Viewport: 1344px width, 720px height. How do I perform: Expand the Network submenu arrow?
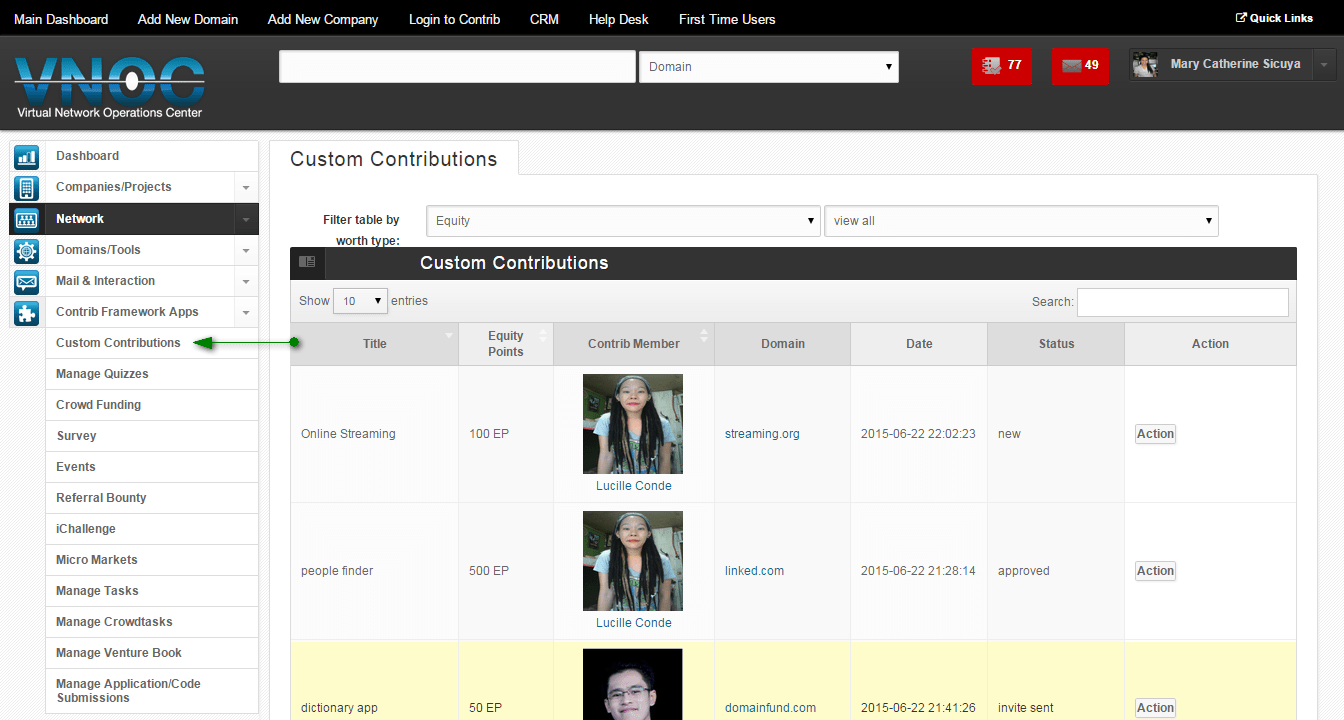pyautogui.click(x=245, y=219)
